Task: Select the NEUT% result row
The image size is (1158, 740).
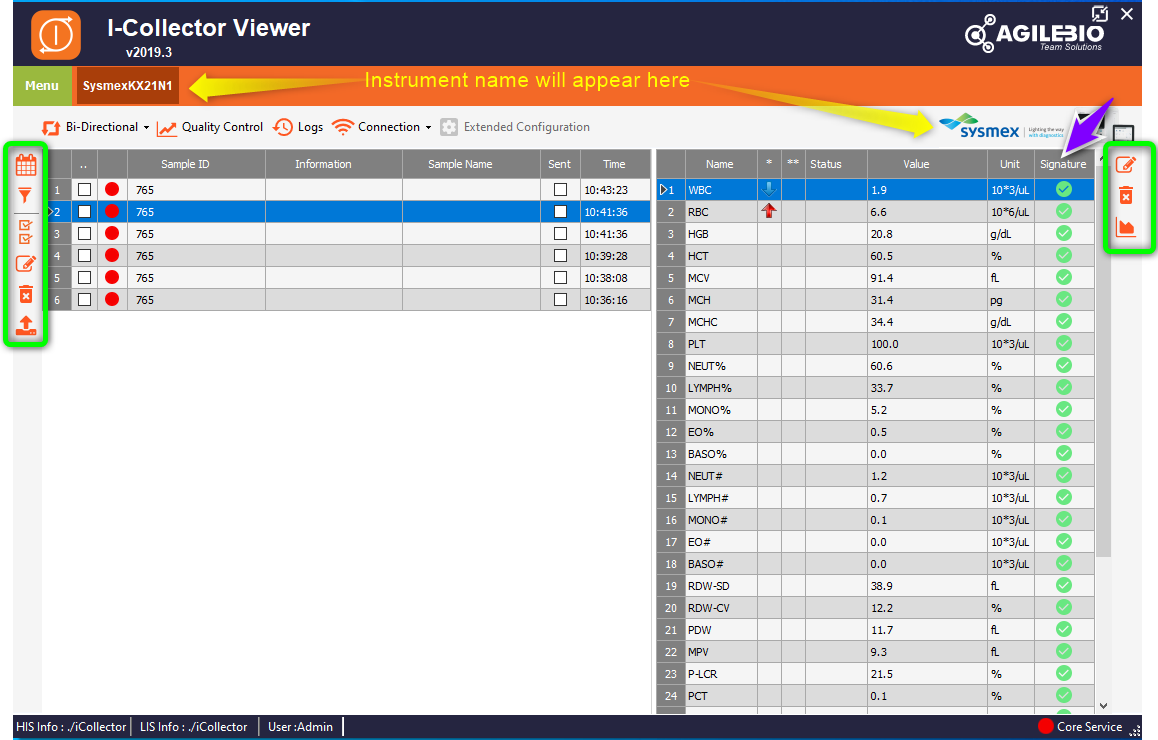Action: pos(875,366)
